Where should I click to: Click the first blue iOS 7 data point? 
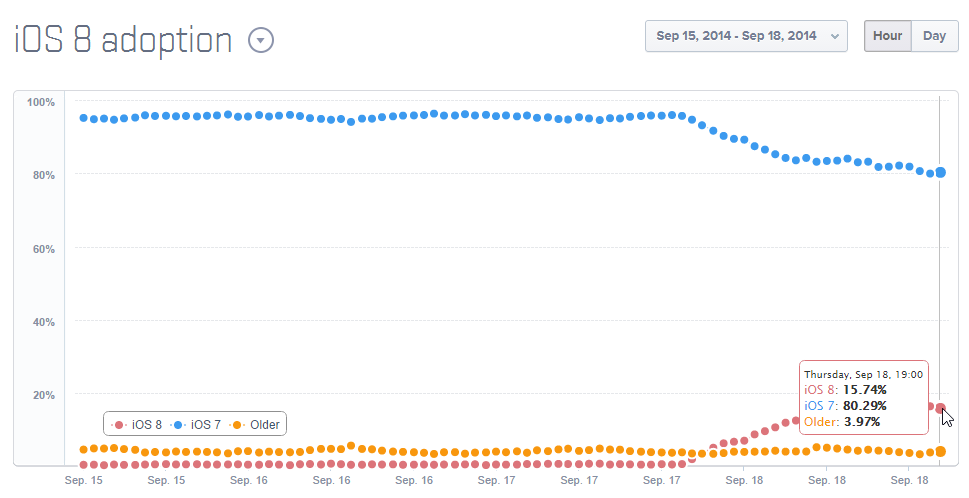84,118
